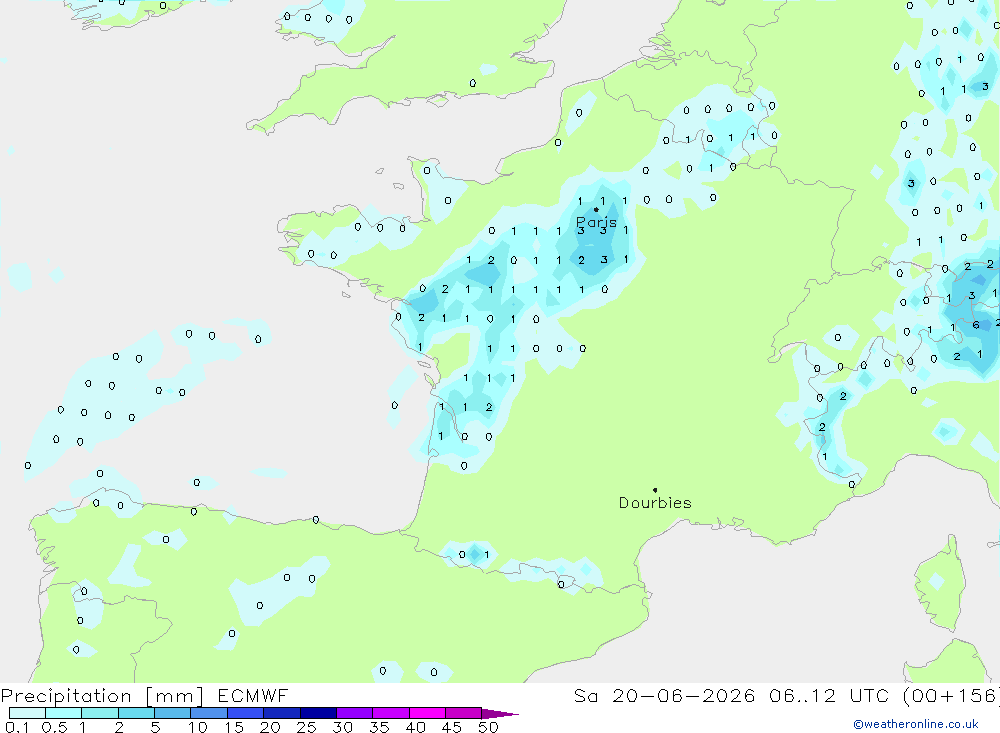Click the '06..12 UTC' time range text
The image size is (1000, 733).
(828, 696)
